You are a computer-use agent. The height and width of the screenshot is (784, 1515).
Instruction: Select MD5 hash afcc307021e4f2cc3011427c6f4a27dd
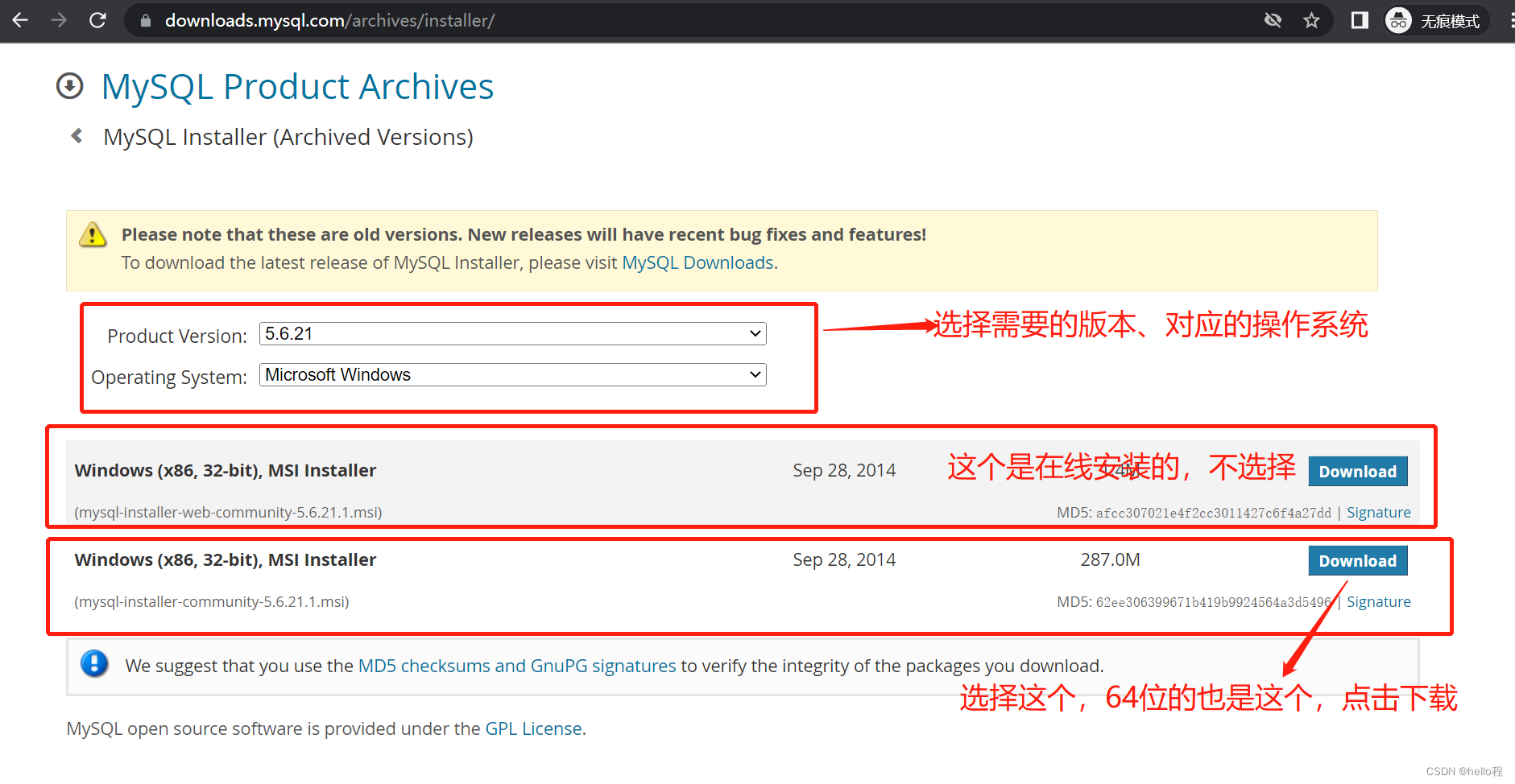[1213, 514]
